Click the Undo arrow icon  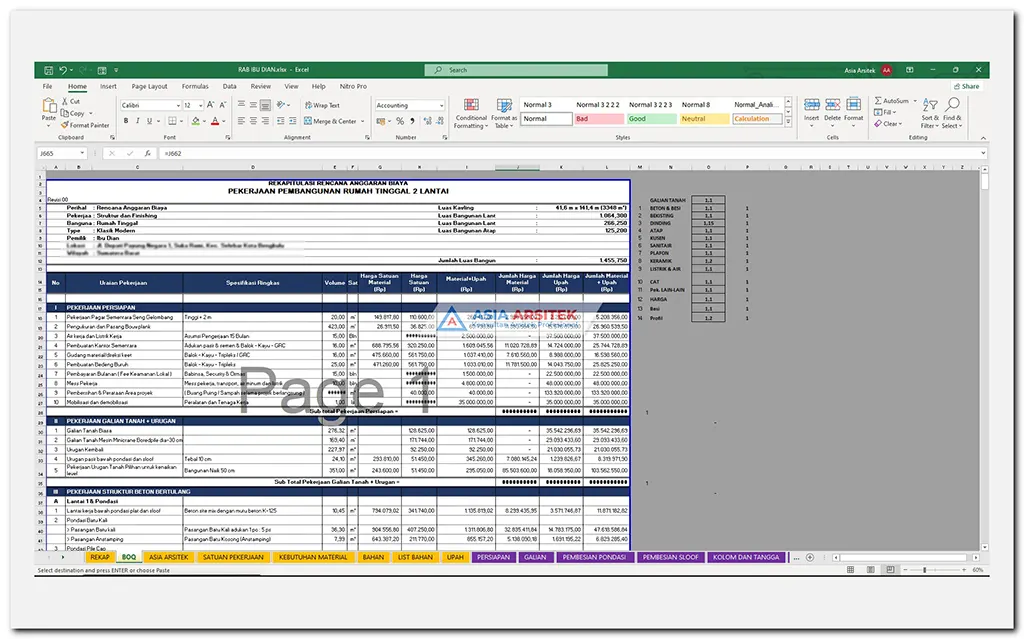pyautogui.click(x=63, y=70)
